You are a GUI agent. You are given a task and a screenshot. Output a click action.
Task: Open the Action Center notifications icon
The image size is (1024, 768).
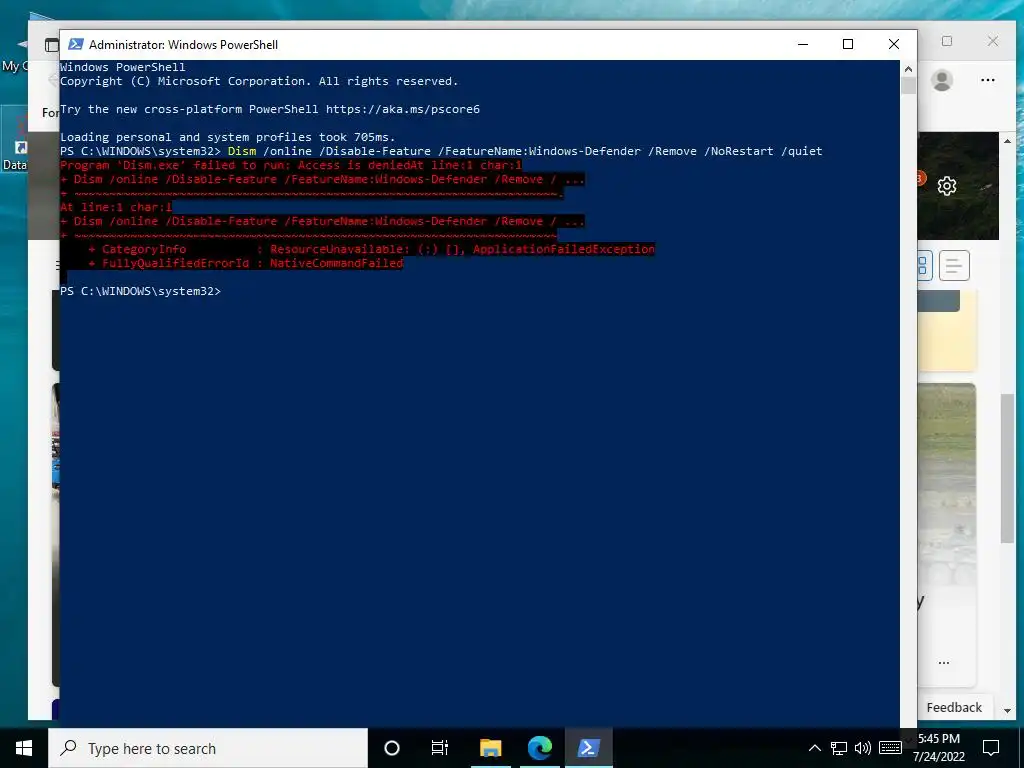coord(991,748)
